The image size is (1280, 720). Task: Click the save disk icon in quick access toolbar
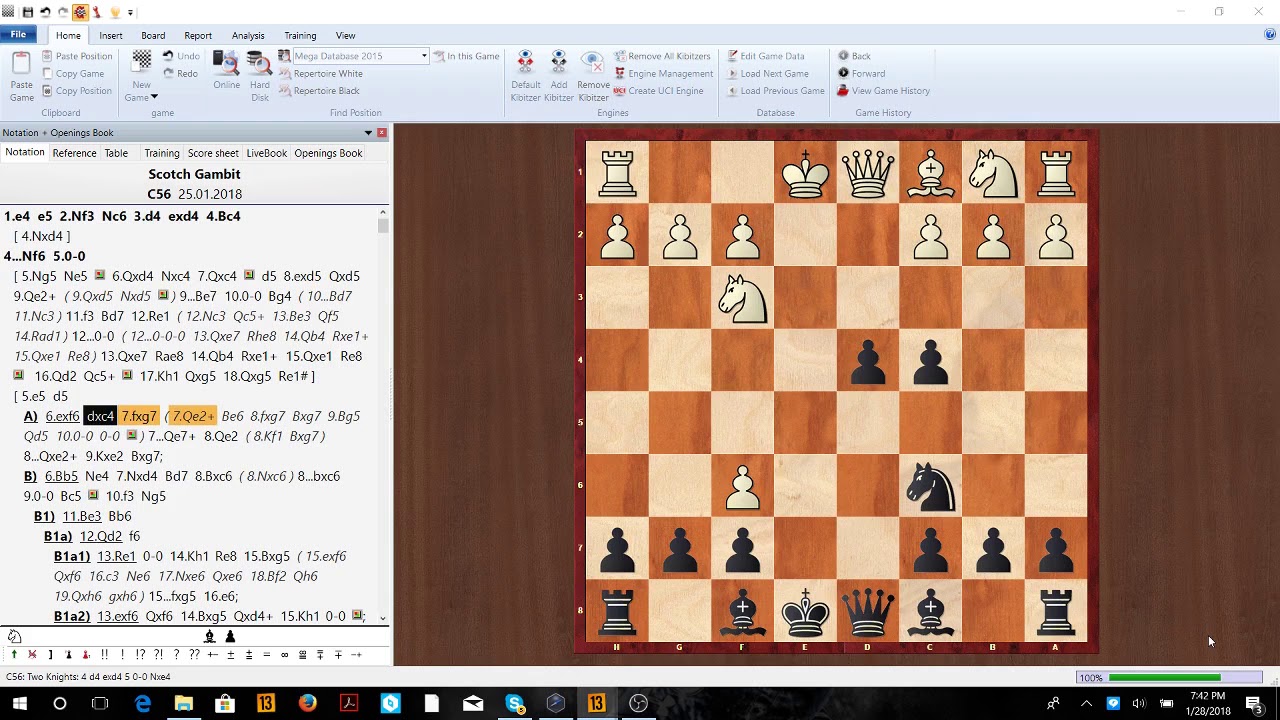coord(27,12)
